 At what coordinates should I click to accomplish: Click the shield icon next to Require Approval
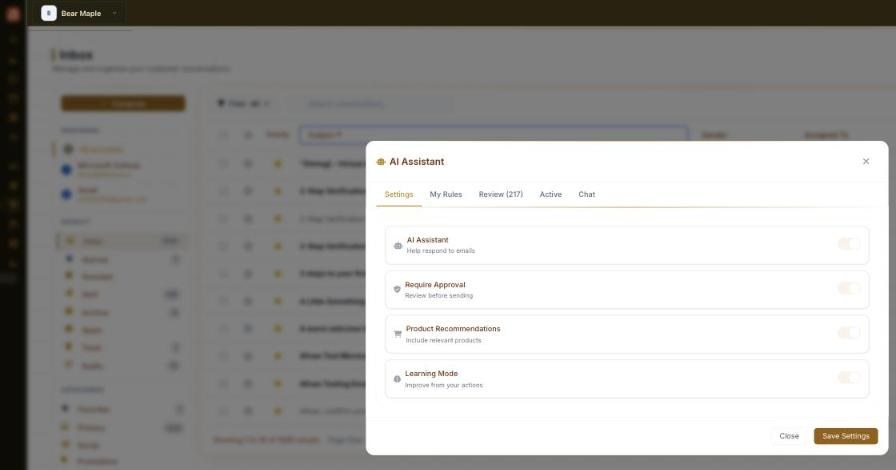pos(397,289)
